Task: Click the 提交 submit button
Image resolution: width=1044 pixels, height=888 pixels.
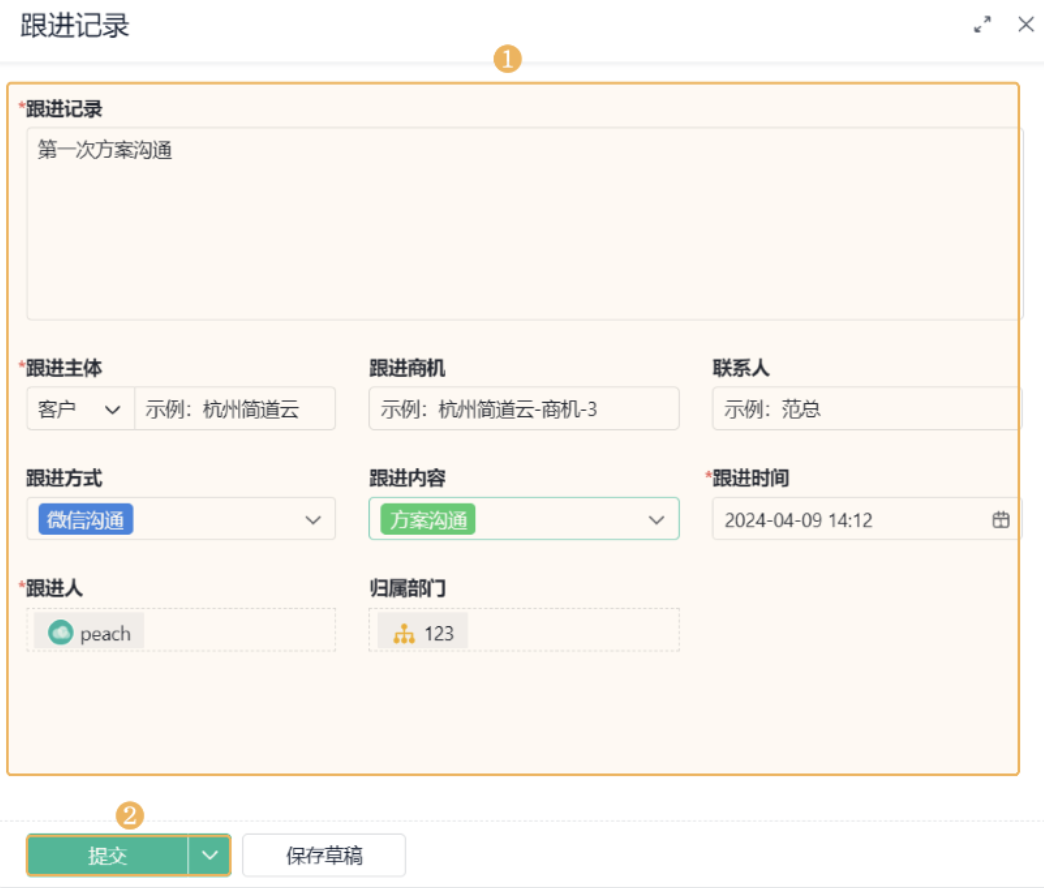Action: (x=107, y=856)
